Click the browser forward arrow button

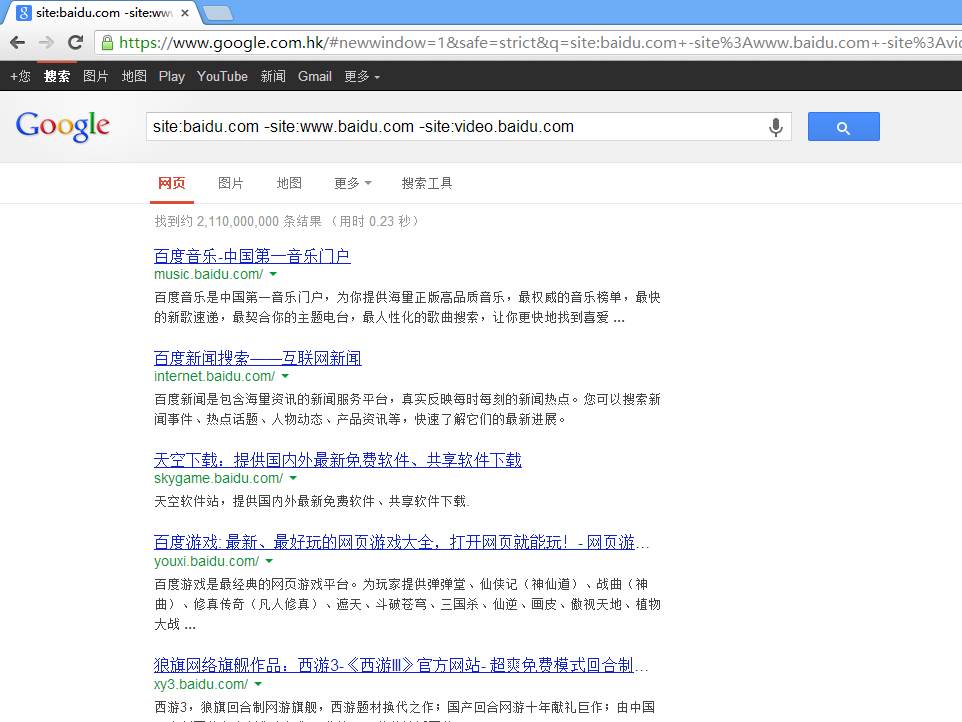pos(46,42)
